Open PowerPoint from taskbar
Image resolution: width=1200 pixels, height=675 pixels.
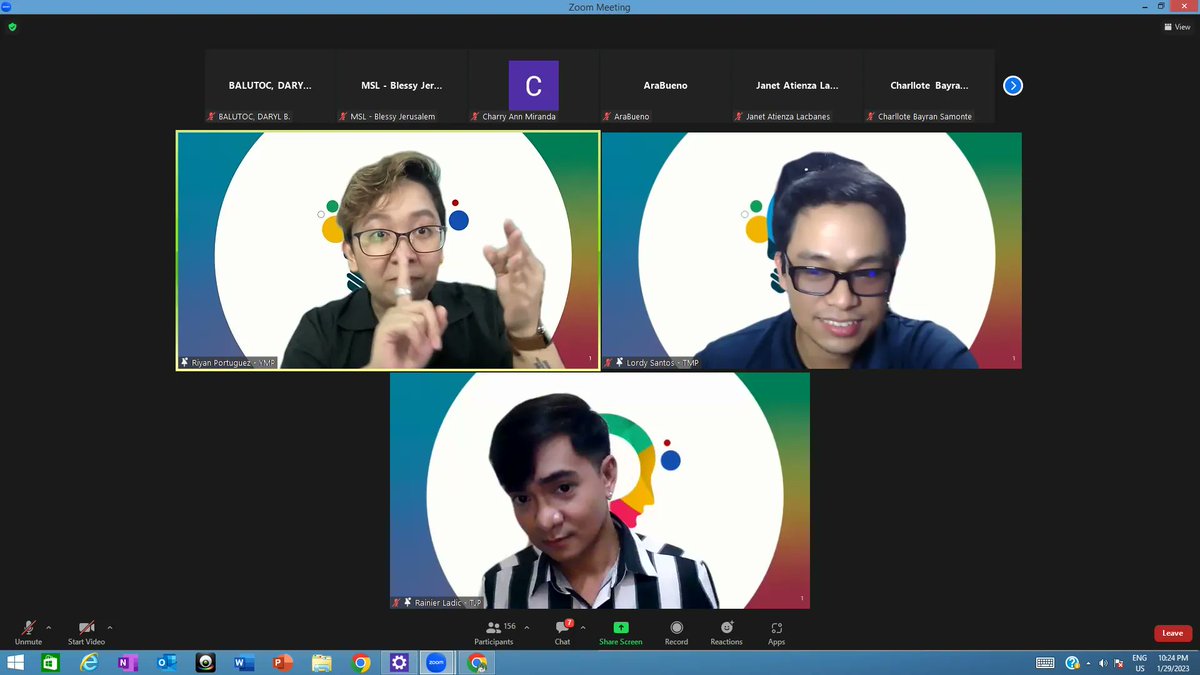[283, 662]
